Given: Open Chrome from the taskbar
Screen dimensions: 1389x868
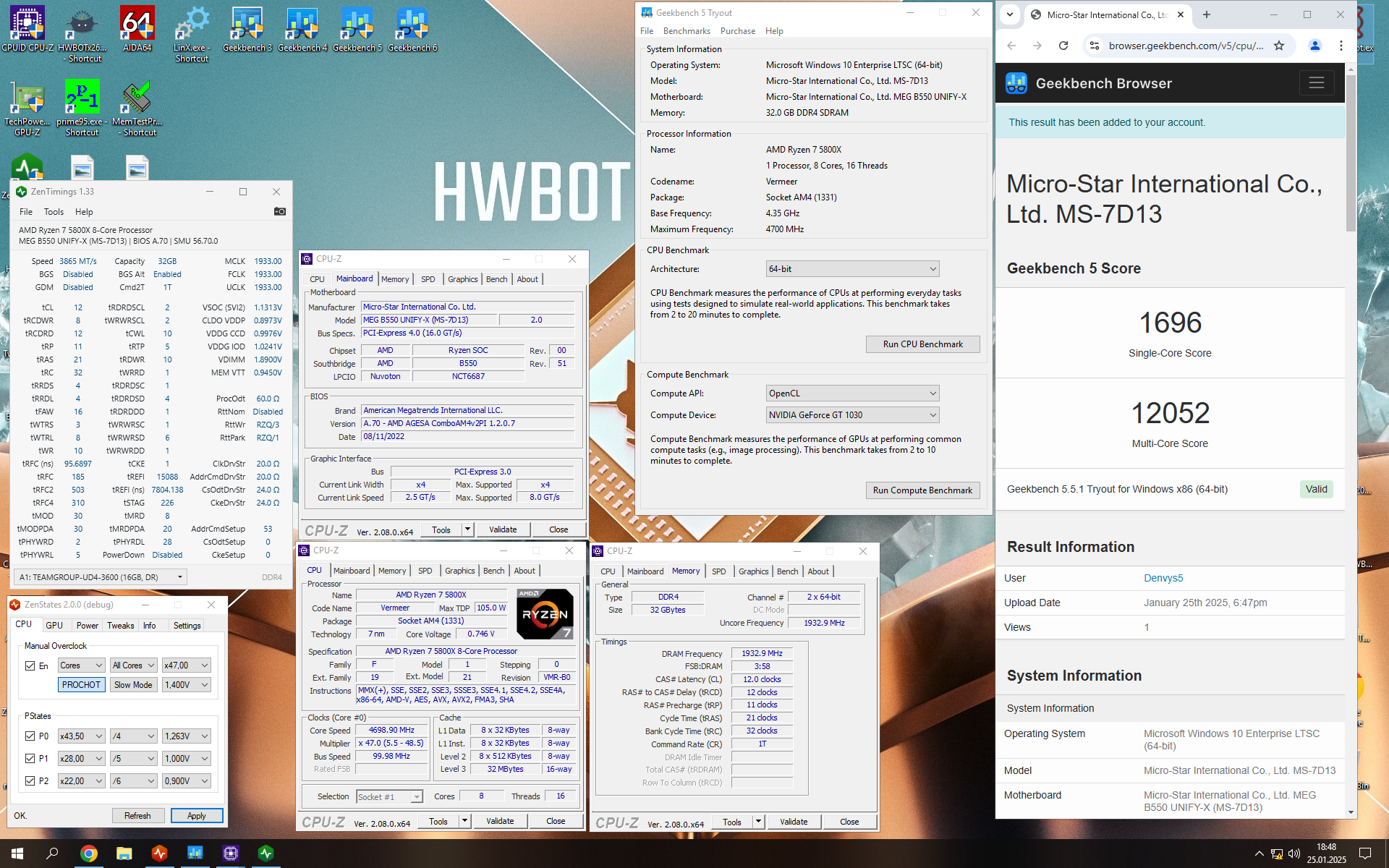Looking at the screenshot, I should click(88, 854).
